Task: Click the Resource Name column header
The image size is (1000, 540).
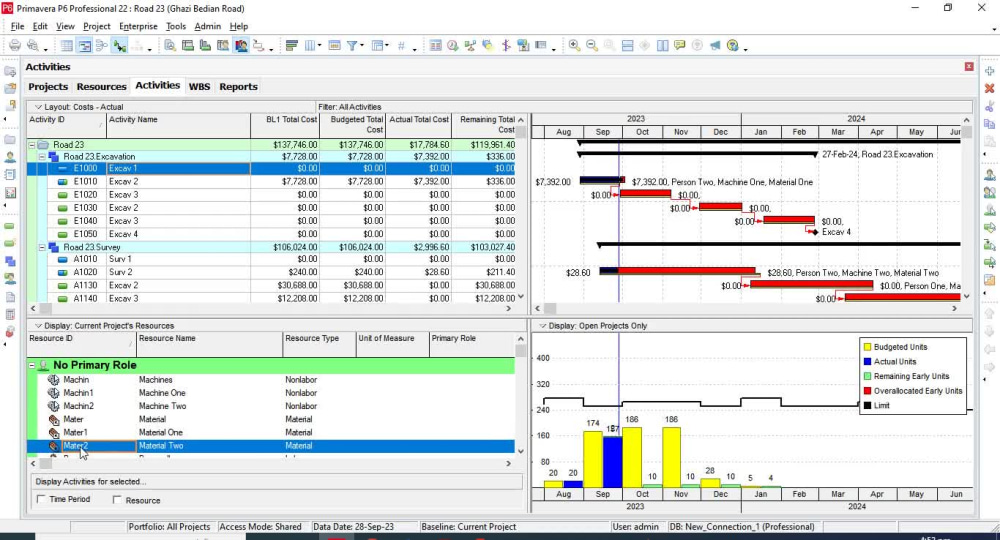Action: tap(209, 344)
